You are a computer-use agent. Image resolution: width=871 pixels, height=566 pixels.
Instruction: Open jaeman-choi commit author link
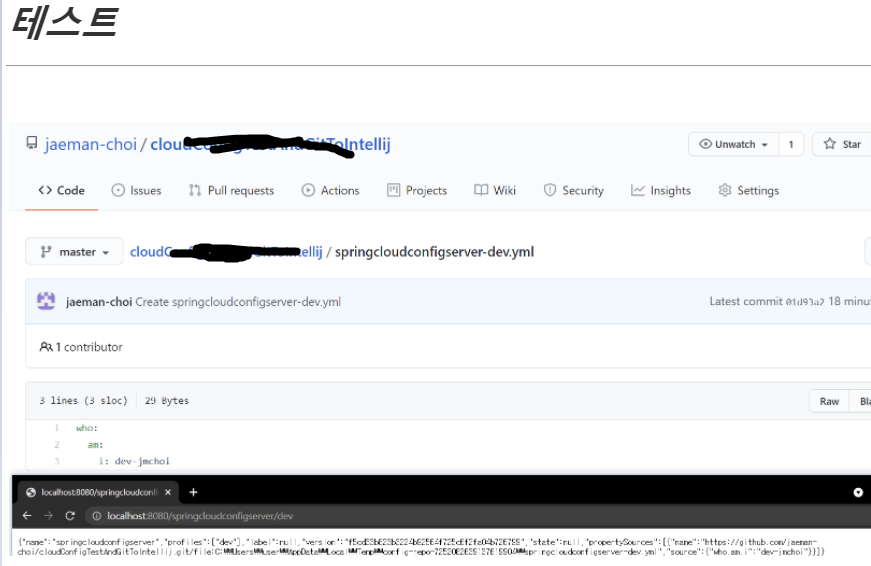point(99,302)
